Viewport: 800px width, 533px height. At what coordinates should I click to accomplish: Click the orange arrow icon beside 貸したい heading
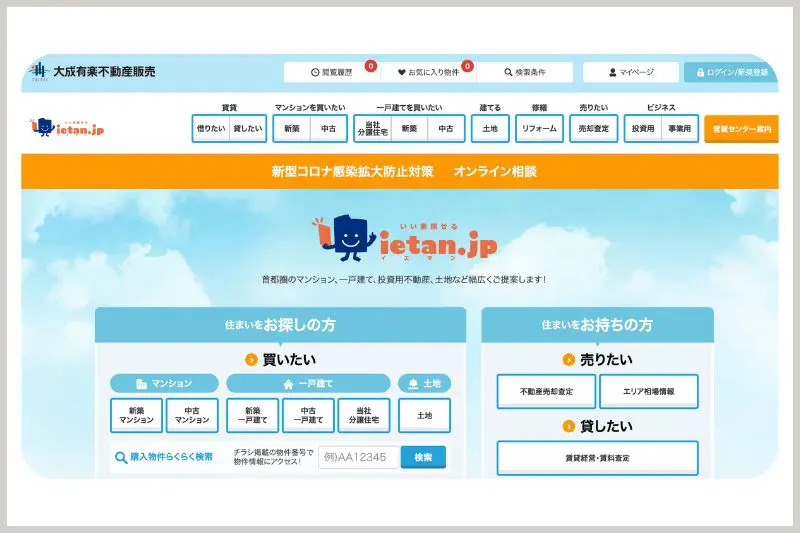tap(568, 426)
